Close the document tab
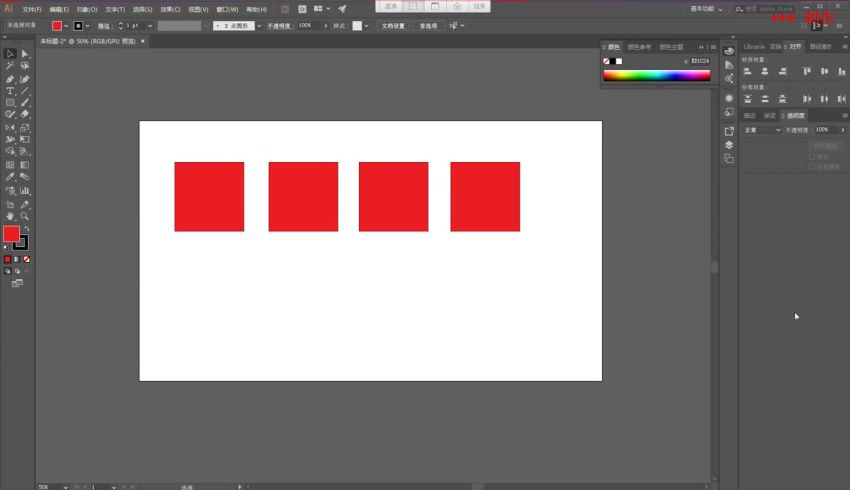 tap(143, 41)
